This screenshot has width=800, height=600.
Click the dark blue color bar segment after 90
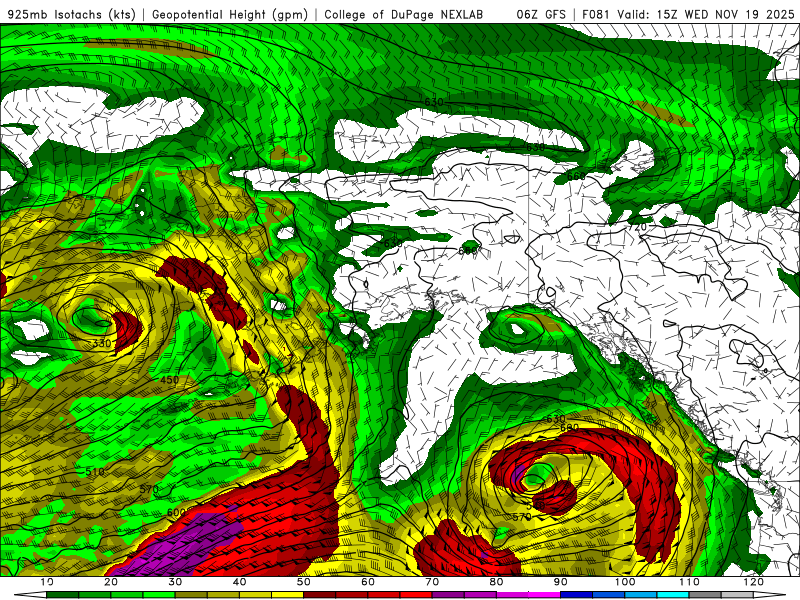(x=577, y=595)
